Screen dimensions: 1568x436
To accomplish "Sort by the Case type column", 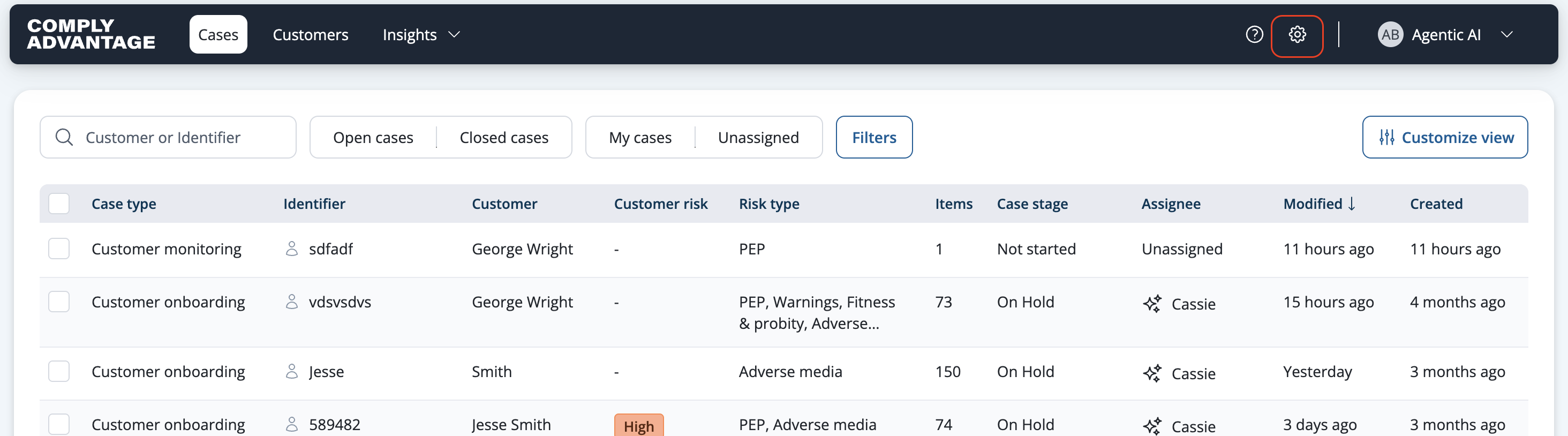I will click(x=124, y=204).
